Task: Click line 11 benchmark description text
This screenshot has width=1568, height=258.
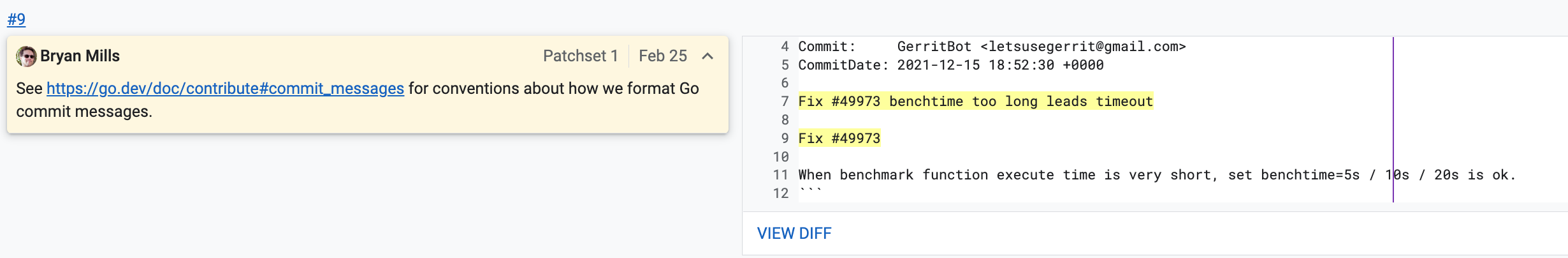Action: click(x=1157, y=175)
